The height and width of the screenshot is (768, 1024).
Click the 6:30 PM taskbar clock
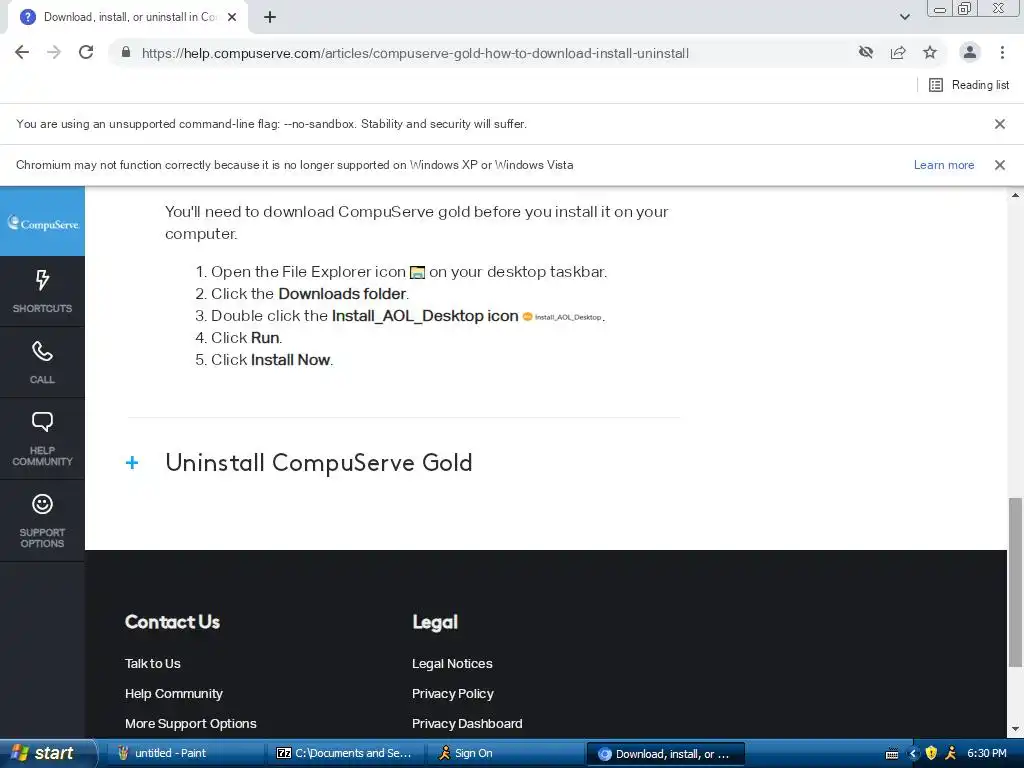[x=987, y=753]
